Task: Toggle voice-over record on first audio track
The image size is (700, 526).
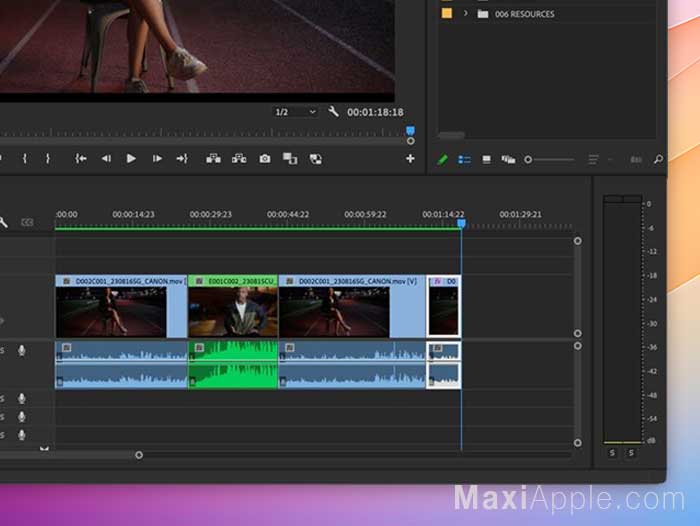Action: click(x=21, y=351)
